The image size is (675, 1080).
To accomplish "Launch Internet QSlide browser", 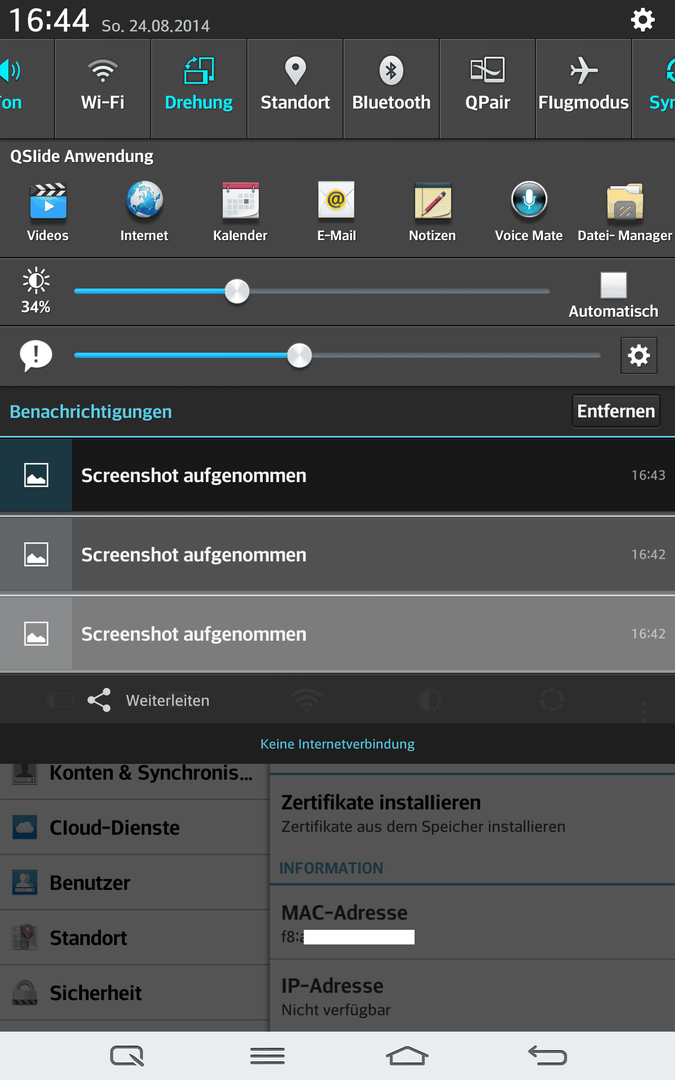I will pyautogui.click(x=144, y=213).
